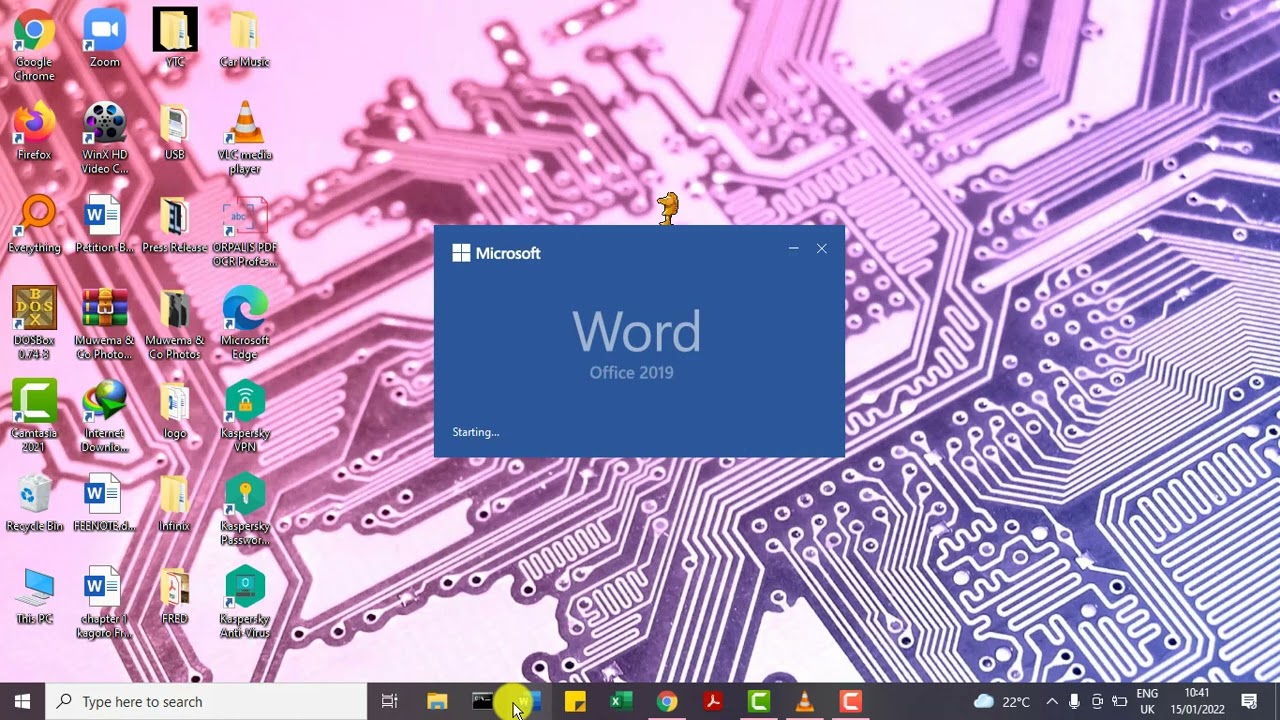Screen dimensions: 1280x720
Task: Open the USB folder on desktop
Action: pos(175,132)
